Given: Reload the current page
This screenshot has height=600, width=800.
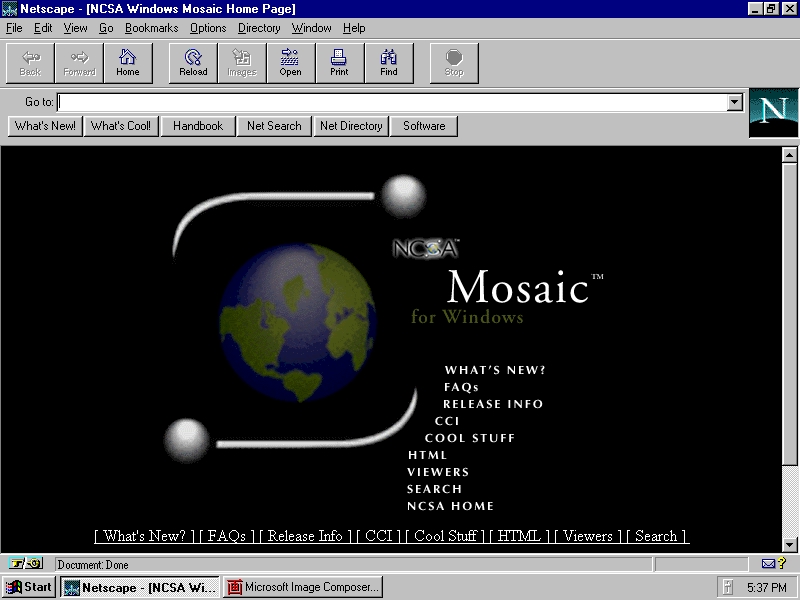Looking at the screenshot, I should (193, 63).
